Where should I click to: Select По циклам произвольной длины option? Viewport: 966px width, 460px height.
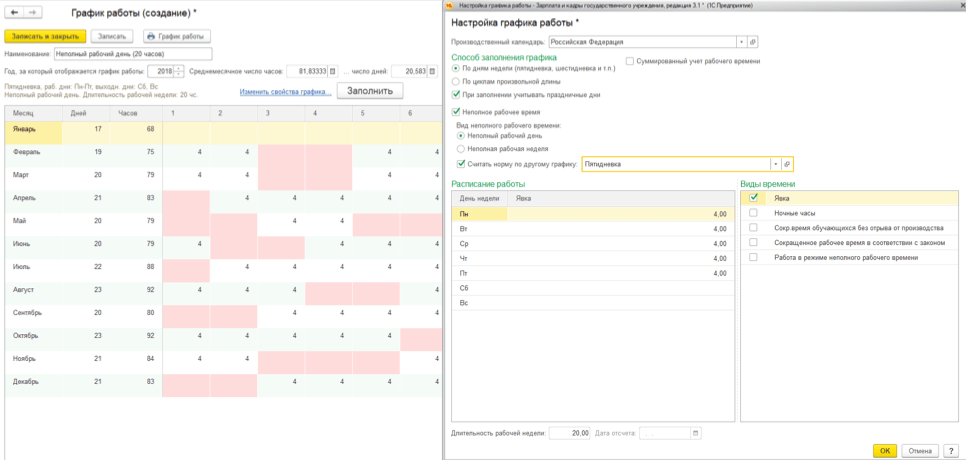(x=457, y=81)
